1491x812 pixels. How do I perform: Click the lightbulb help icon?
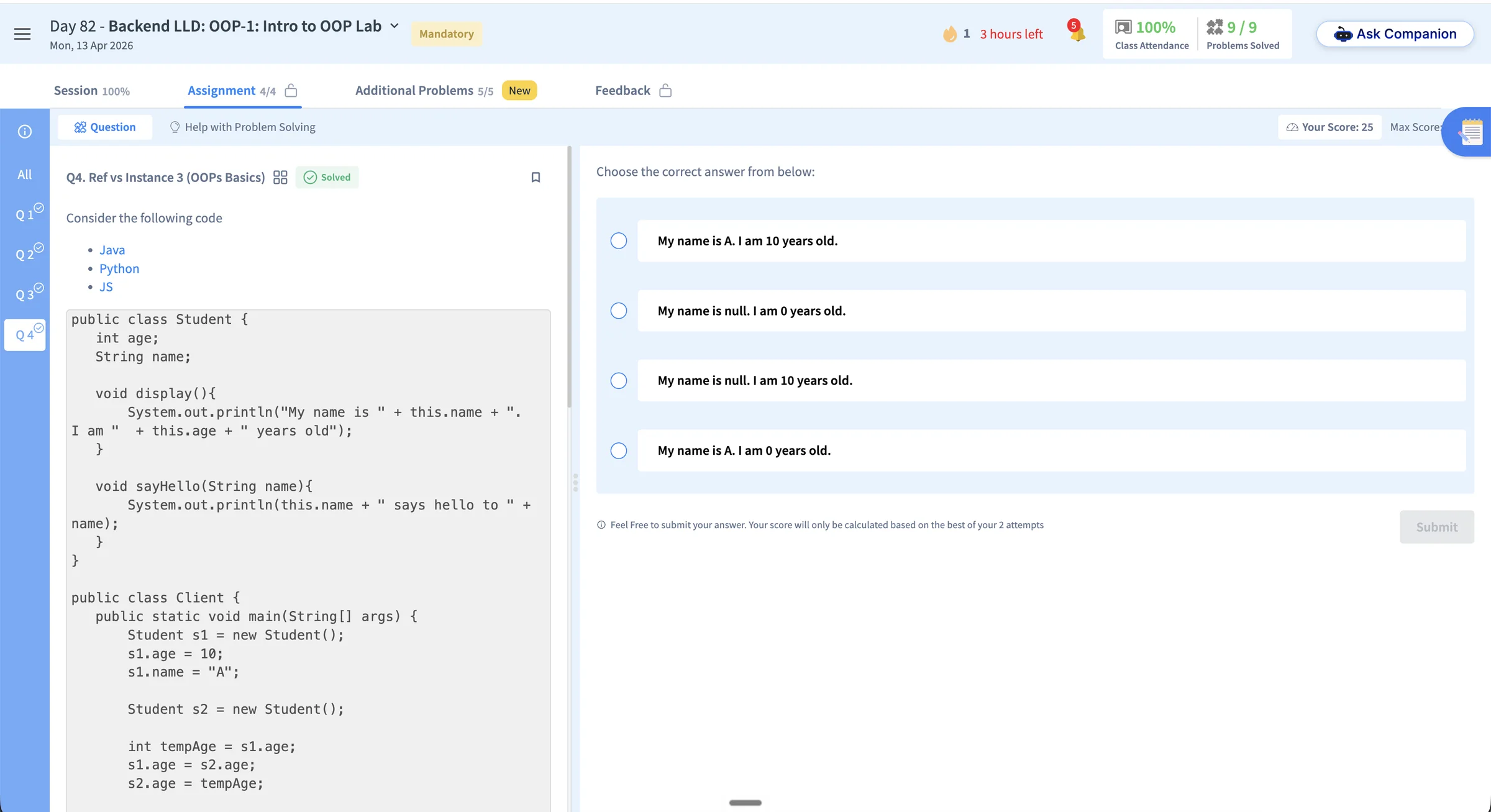[175, 127]
